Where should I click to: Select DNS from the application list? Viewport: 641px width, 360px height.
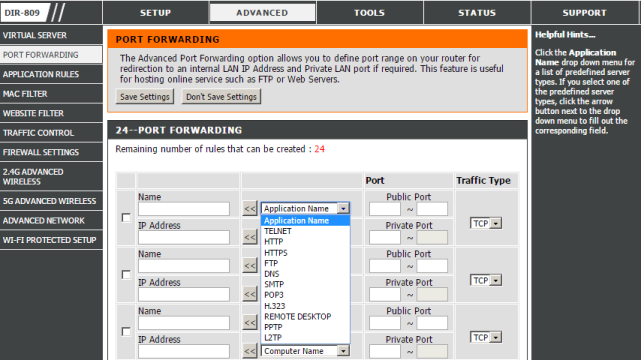(305, 274)
